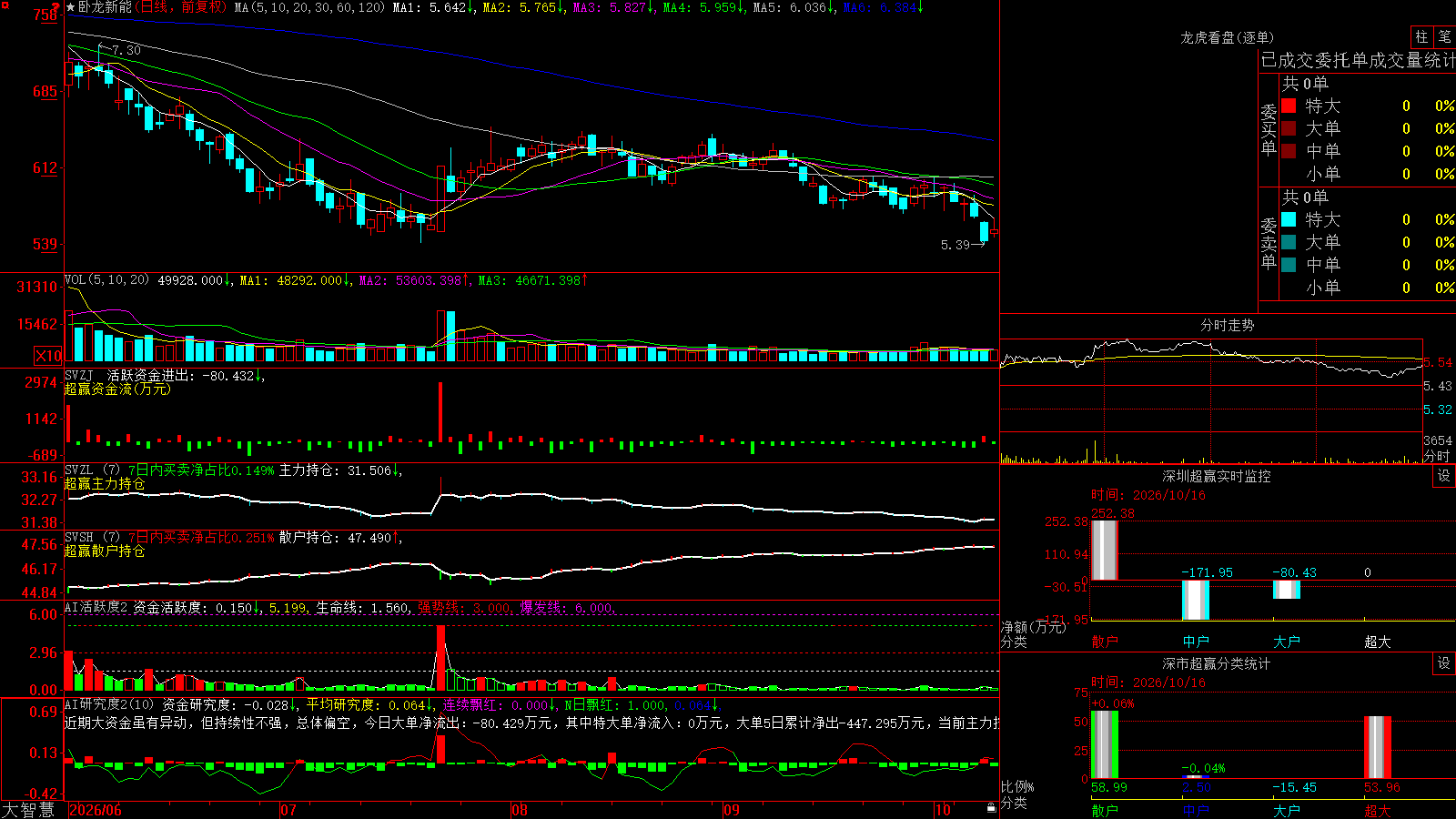Click the 深圳超赢实时监控 panel title
The image size is (1456, 819).
[x=1217, y=476]
